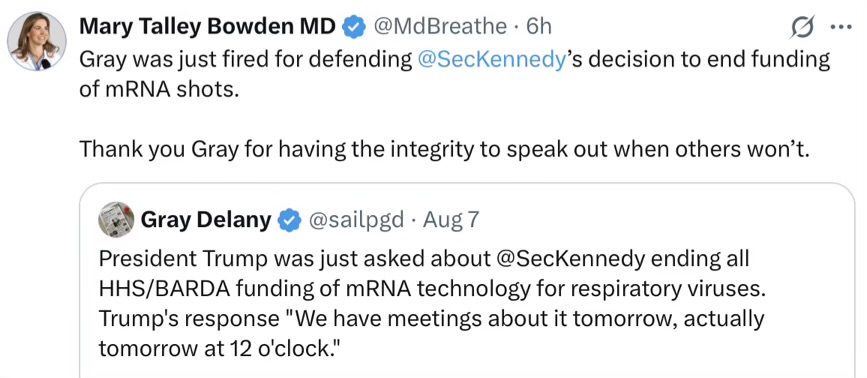
Task: Click Gray Delany's small profile avatar
Action: click(x=116, y=219)
